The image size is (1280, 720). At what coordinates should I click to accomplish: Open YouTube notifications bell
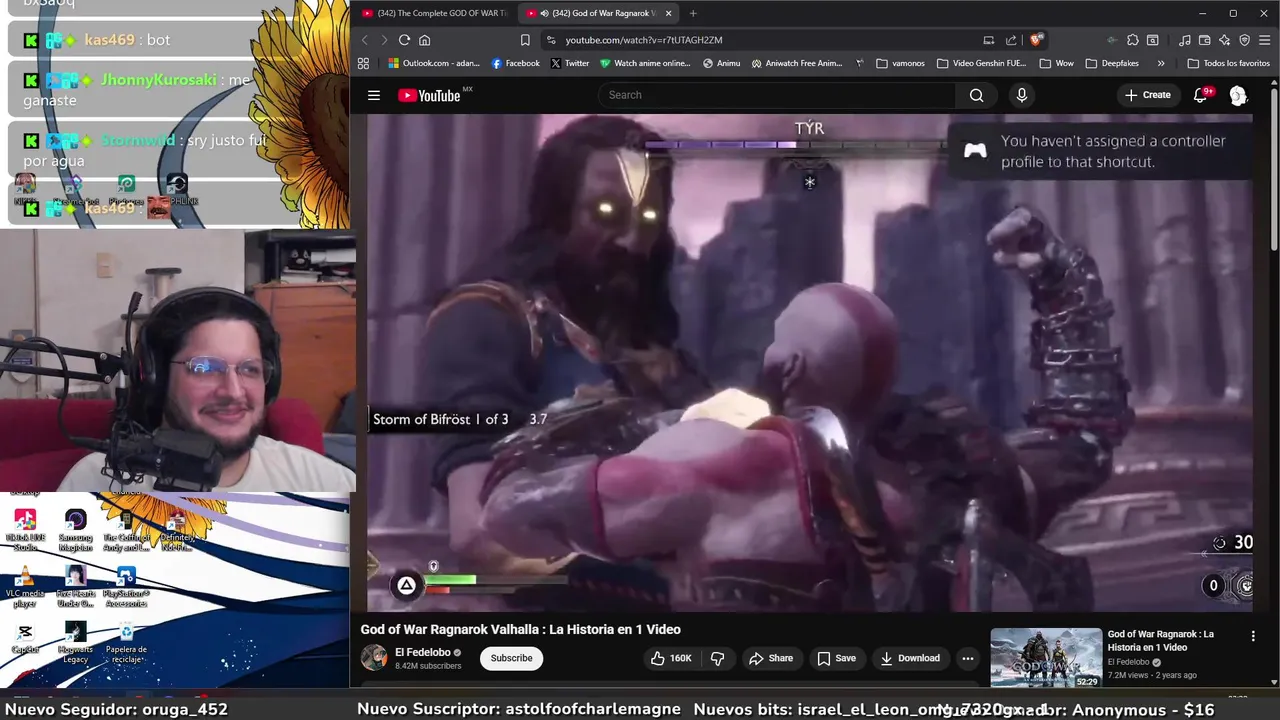[x=1201, y=95]
